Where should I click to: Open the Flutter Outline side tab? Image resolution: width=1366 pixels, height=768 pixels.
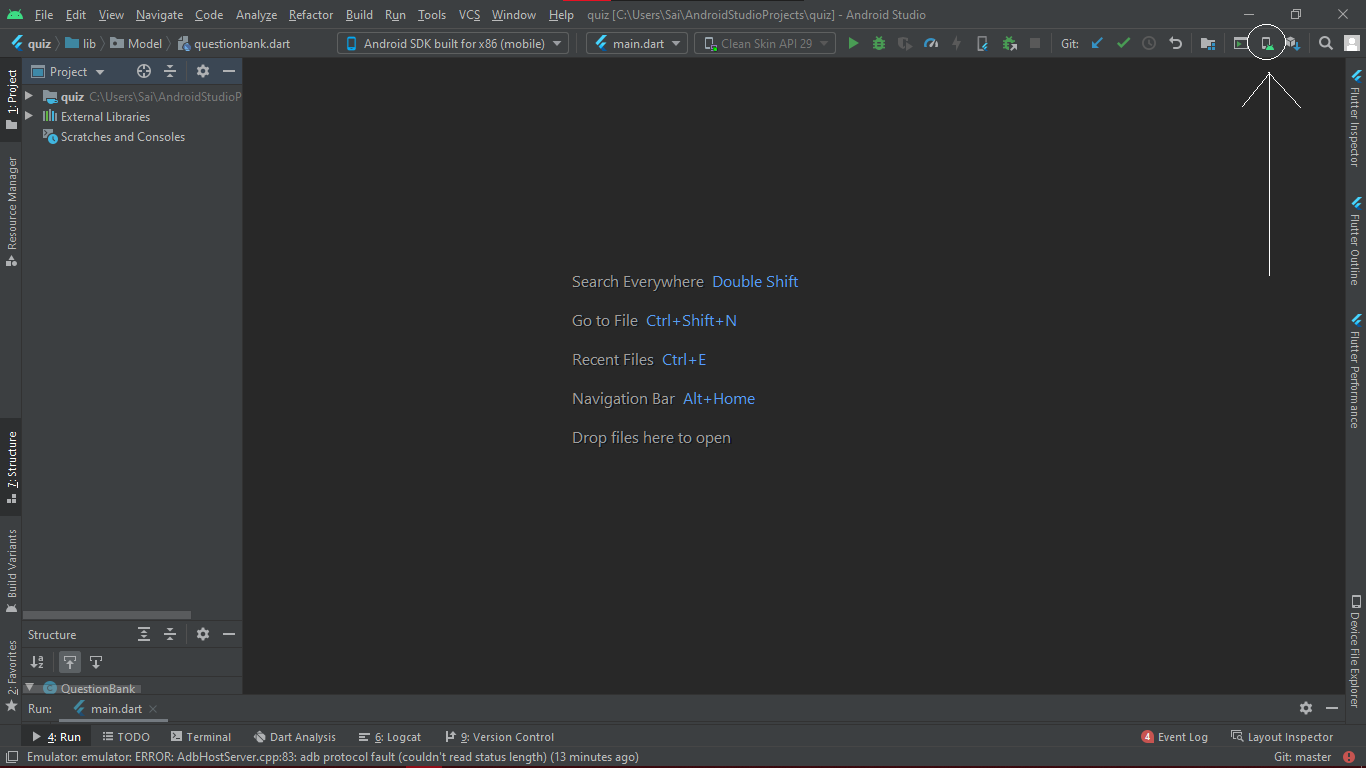1356,241
